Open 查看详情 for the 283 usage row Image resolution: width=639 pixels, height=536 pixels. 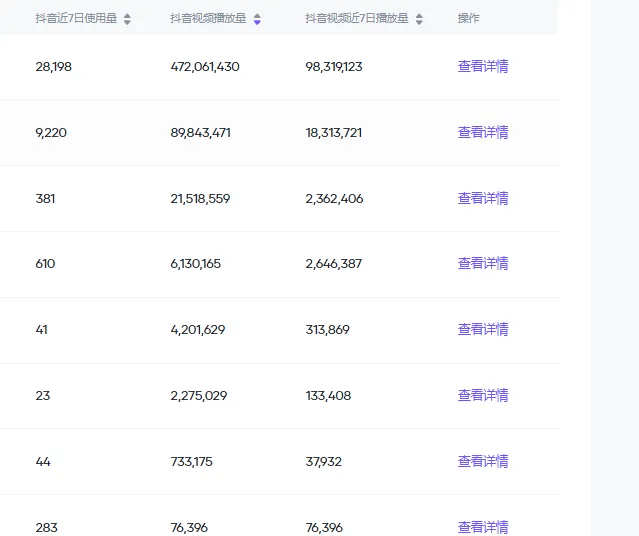point(483,527)
